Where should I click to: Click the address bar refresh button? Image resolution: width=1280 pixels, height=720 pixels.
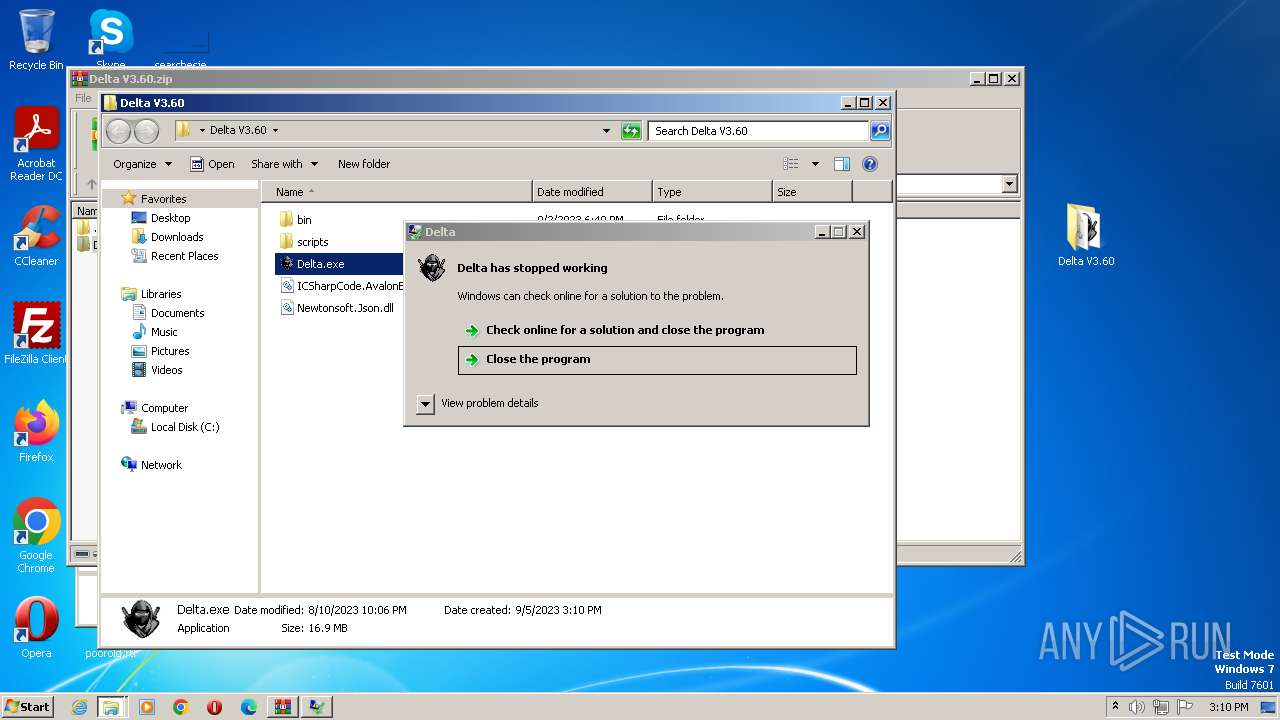[631, 131]
